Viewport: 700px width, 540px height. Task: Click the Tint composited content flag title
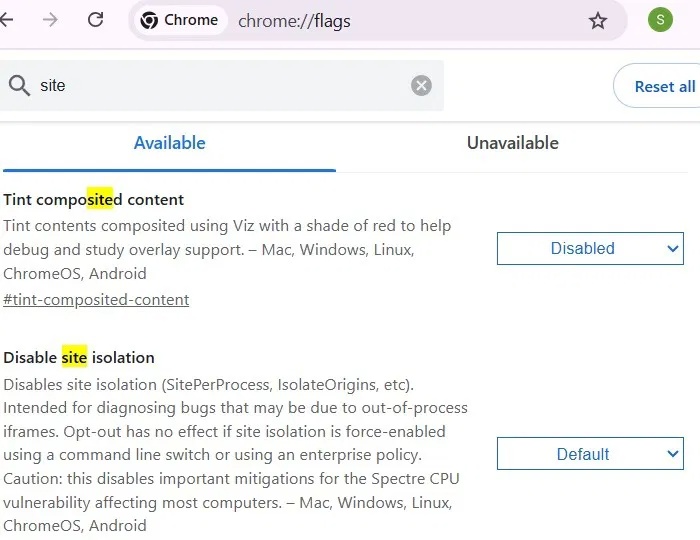click(93, 199)
